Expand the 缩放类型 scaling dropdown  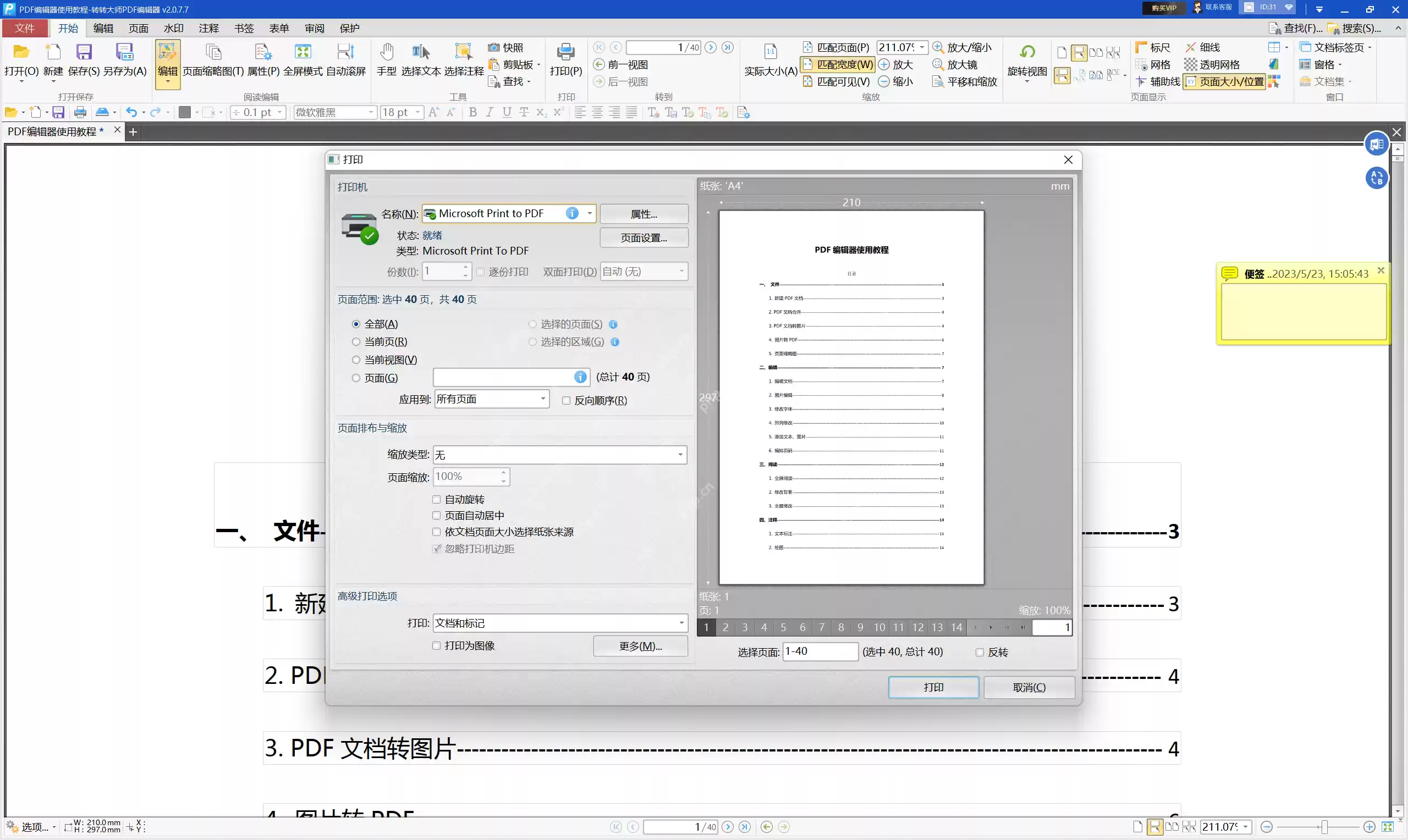point(679,454)
